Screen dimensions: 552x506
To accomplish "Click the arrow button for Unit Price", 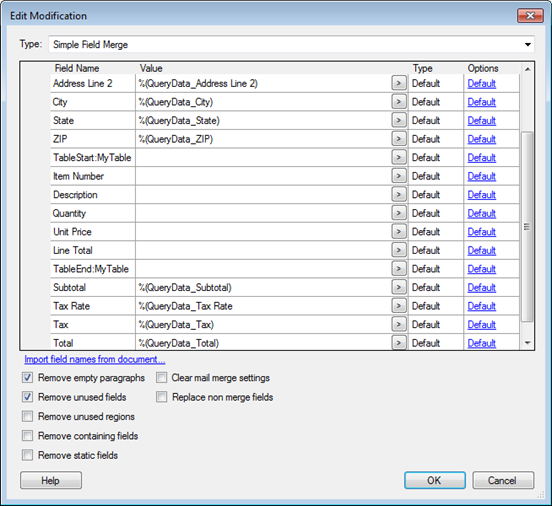I will 399,232.
